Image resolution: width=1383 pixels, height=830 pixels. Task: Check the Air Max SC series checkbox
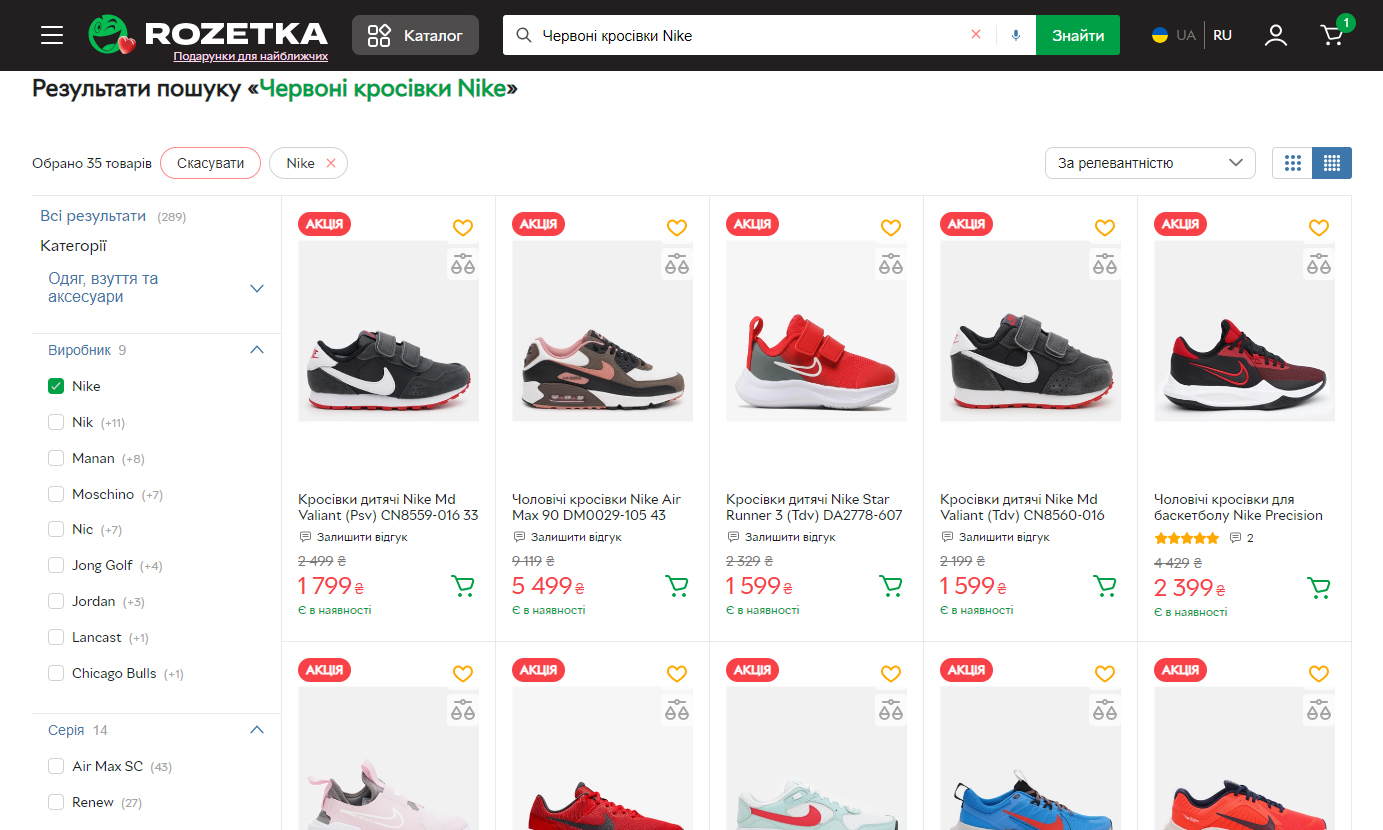pos(56,766)
